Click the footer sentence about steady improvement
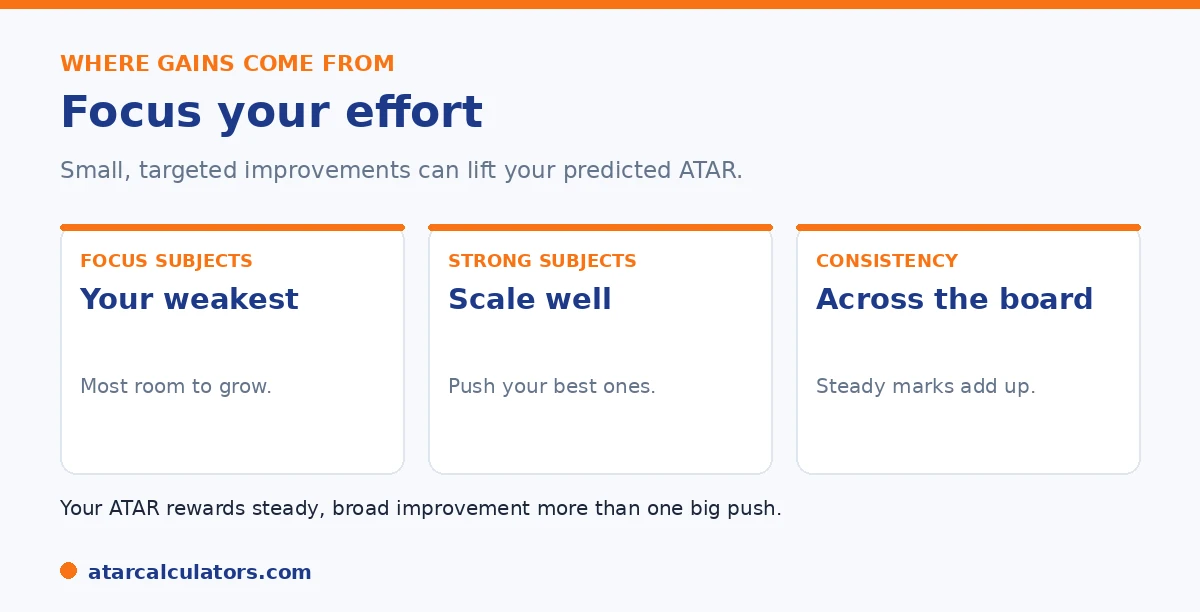Screen dimensions: 1200x612 coord(421,508)
